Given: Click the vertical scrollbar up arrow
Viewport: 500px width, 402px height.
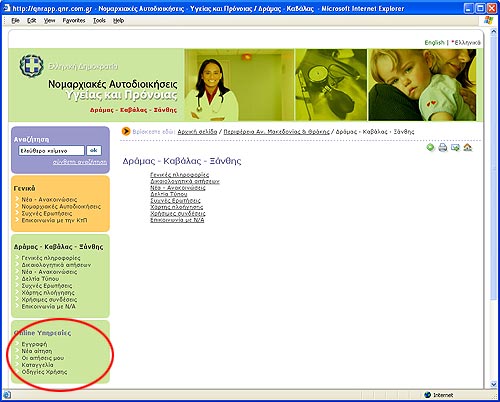Looking at the screenshot, I should 494,32.
